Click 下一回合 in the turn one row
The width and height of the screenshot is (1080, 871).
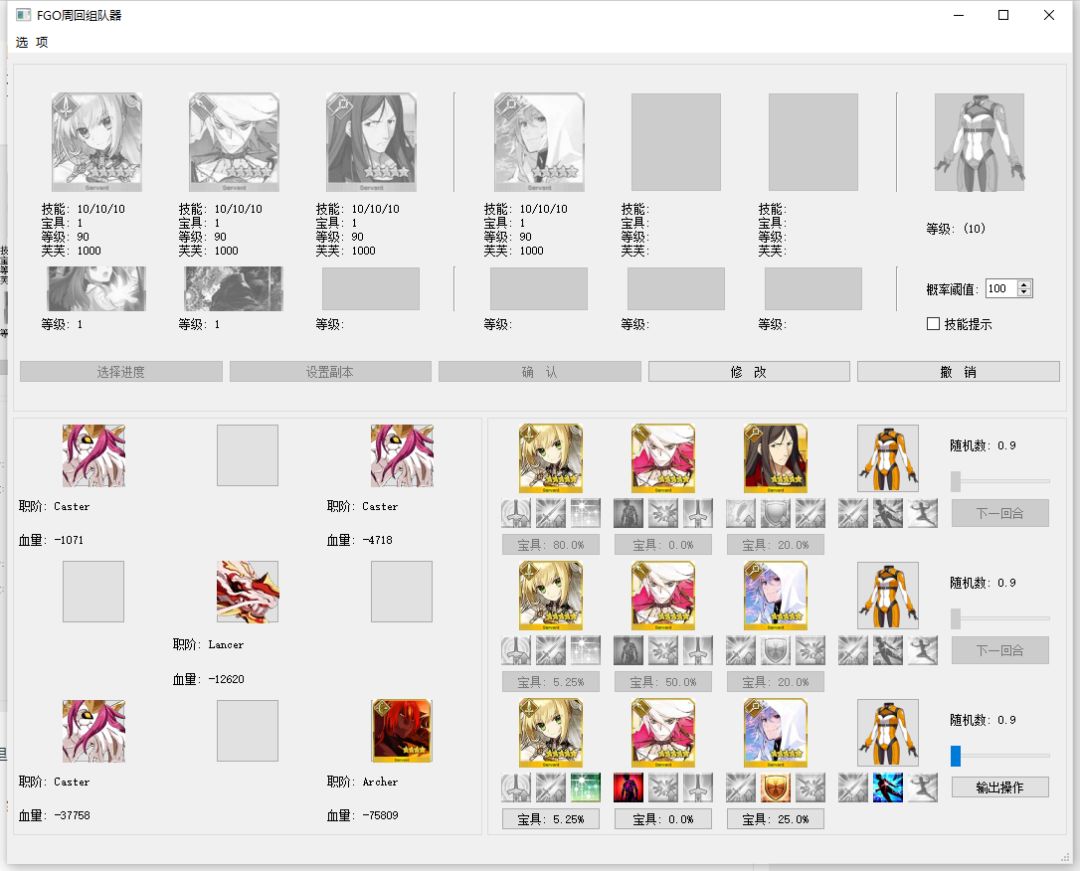click(x=1000, y=513)
